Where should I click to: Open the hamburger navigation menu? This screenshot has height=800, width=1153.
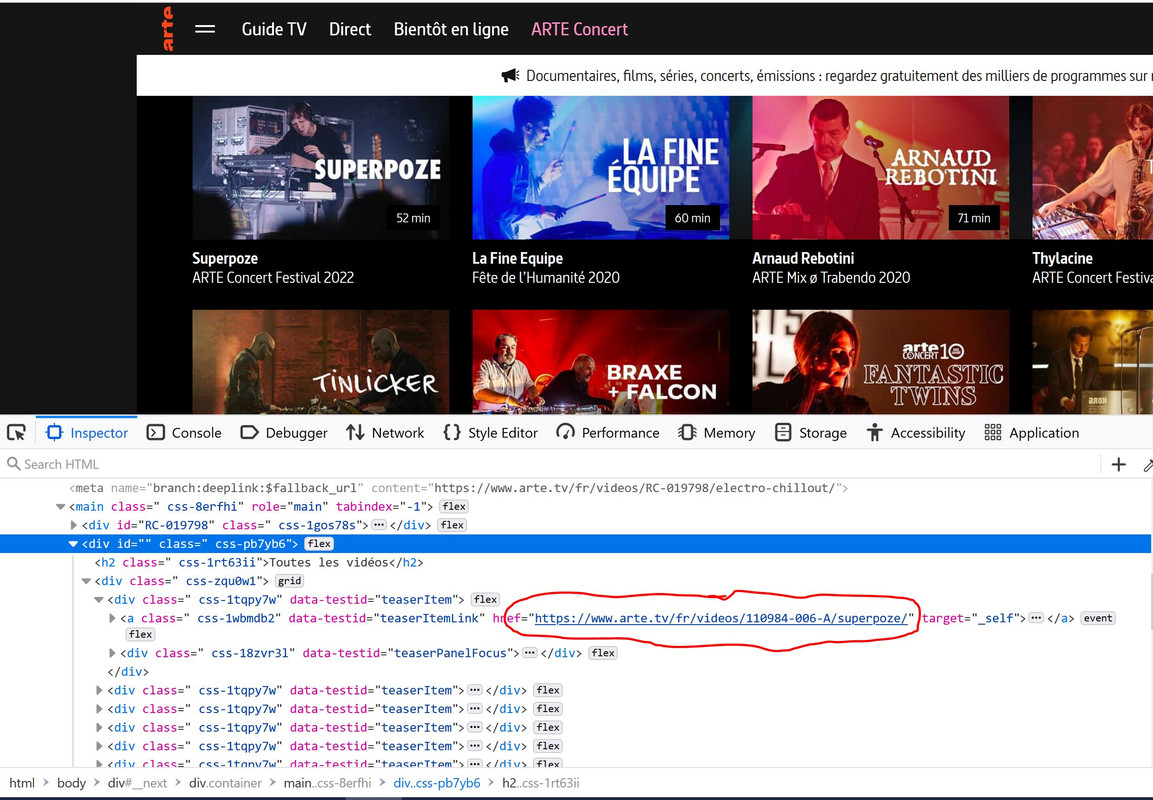click(x=205, y=29)
